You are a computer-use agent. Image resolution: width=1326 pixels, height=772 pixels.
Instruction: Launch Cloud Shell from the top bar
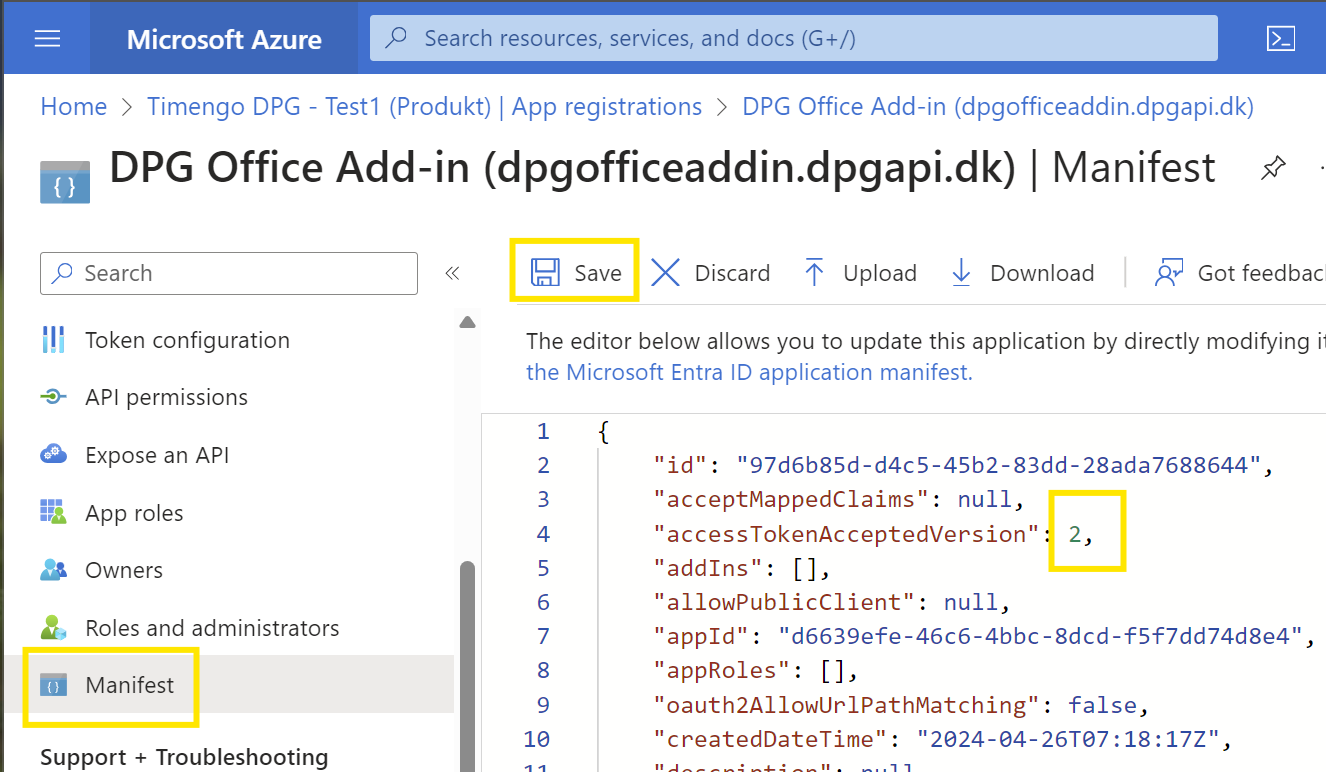tap(1281, 39)
